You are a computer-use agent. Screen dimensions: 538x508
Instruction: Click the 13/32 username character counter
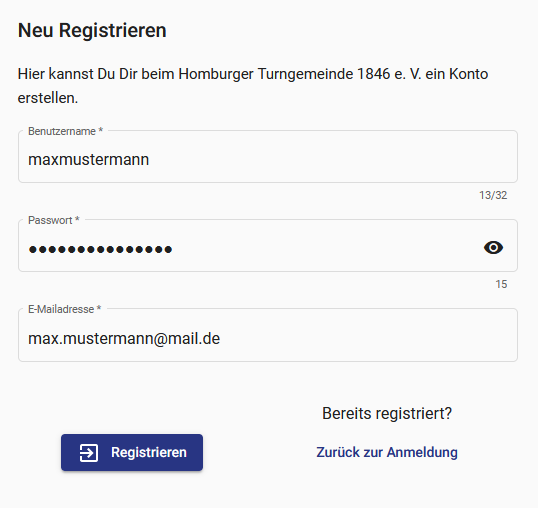point(493,195)
